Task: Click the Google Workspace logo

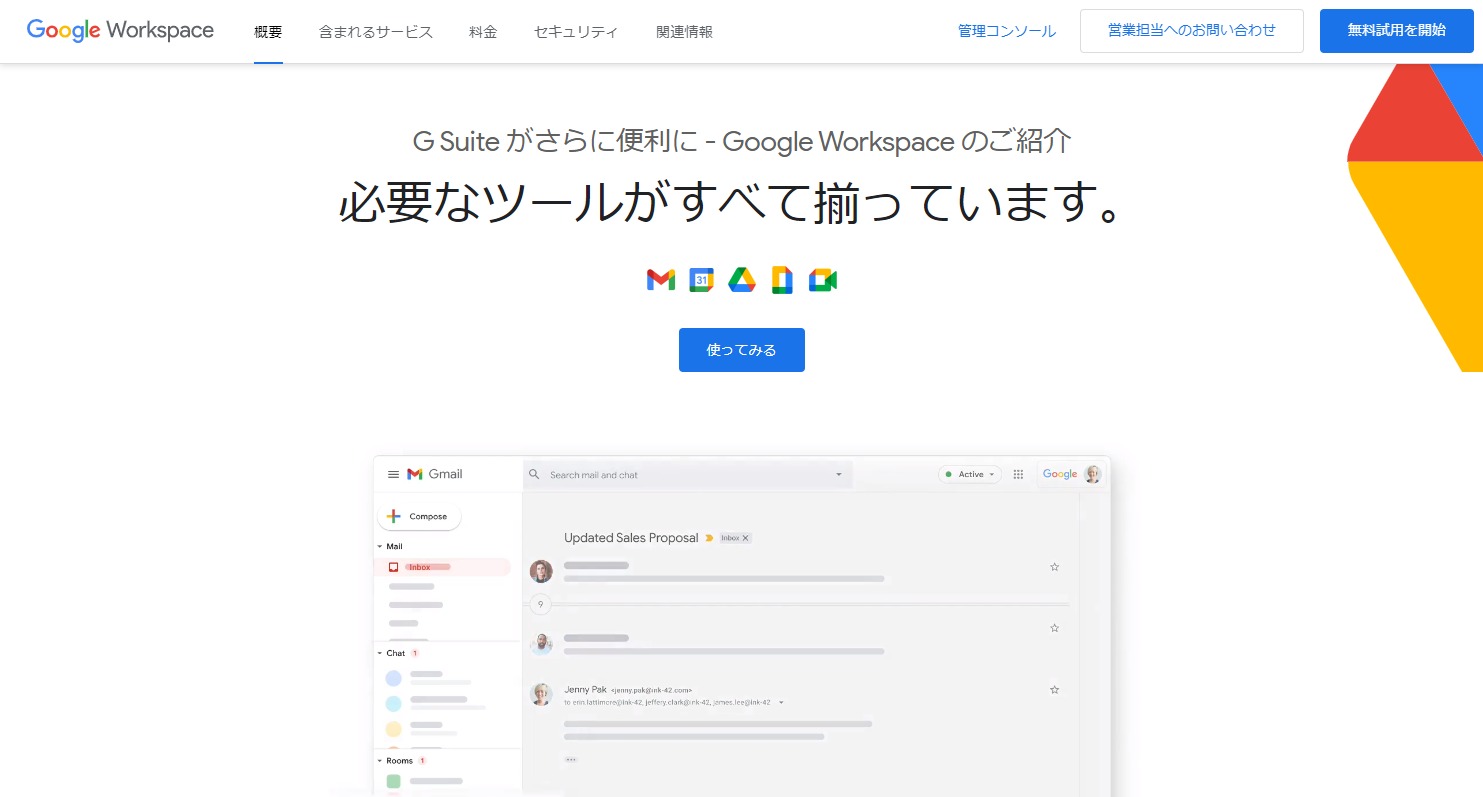Action: tap(120, 31)
